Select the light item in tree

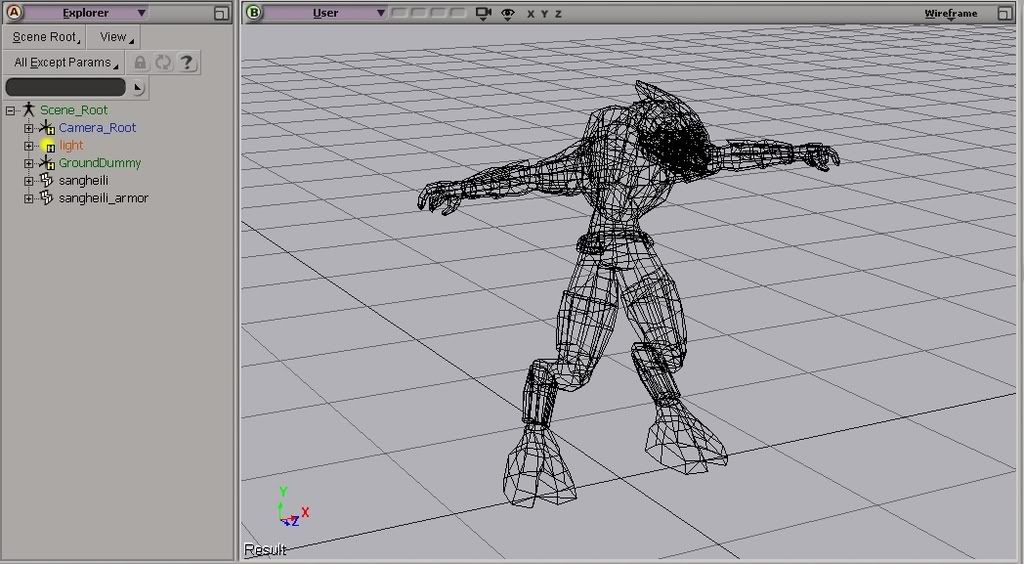[x=71, y=146]
